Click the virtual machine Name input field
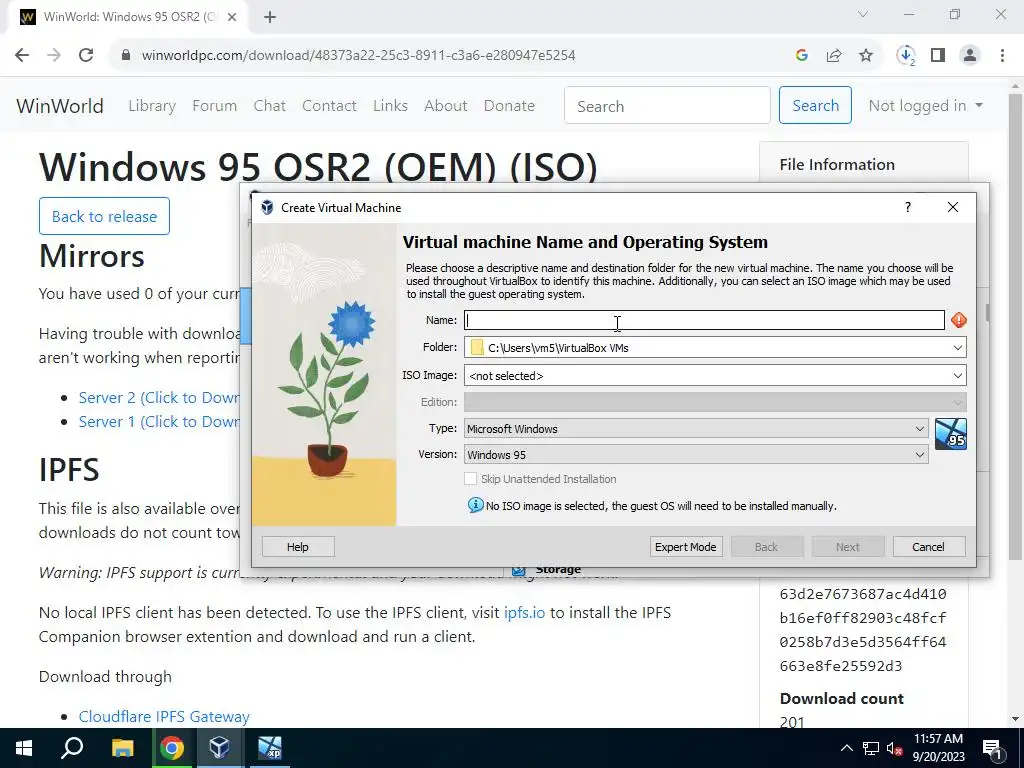Image resolution: width=1024 pixels, height=768 pixels. point(704,320)
